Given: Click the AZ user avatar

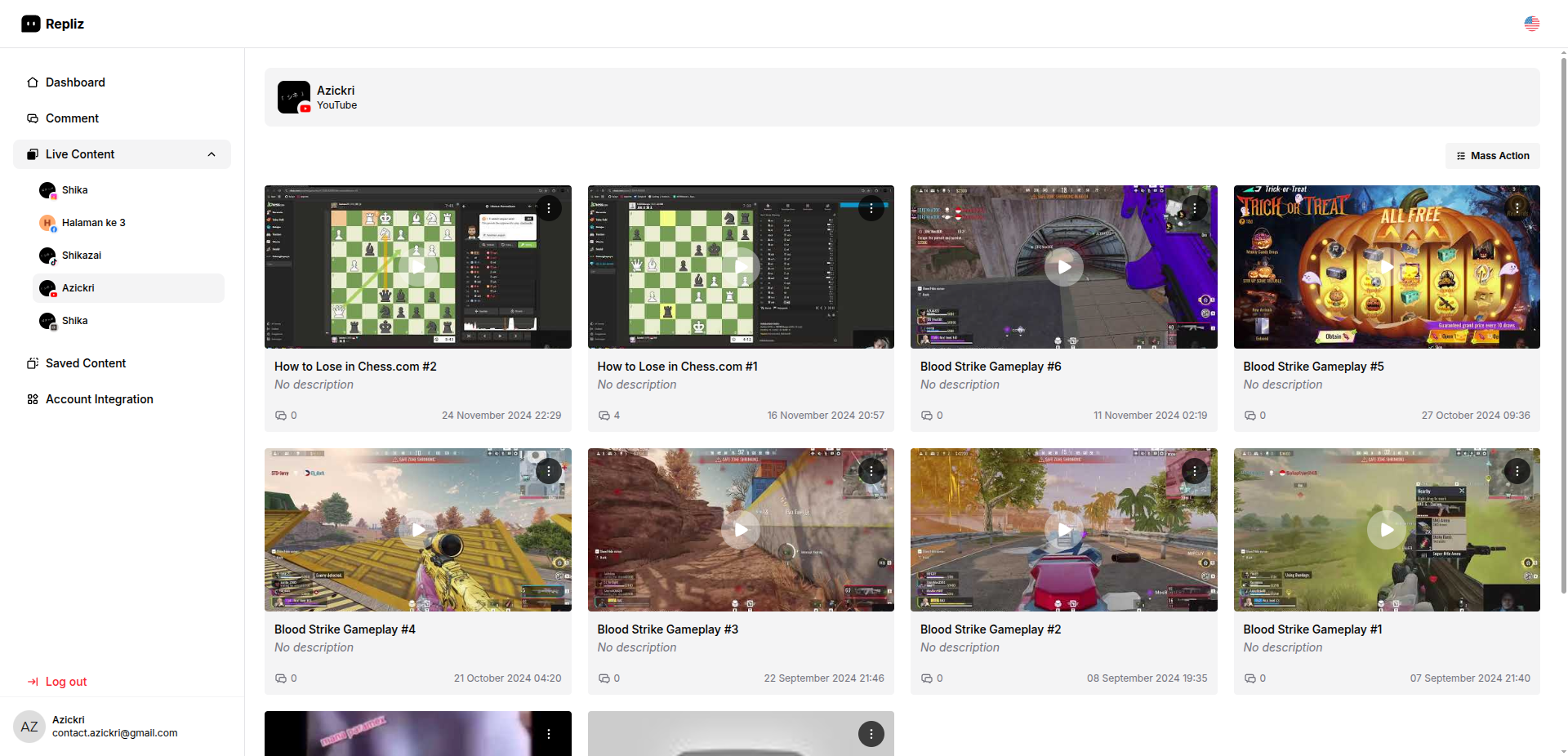Looking at the screenshot, I should tap(29, 727).
